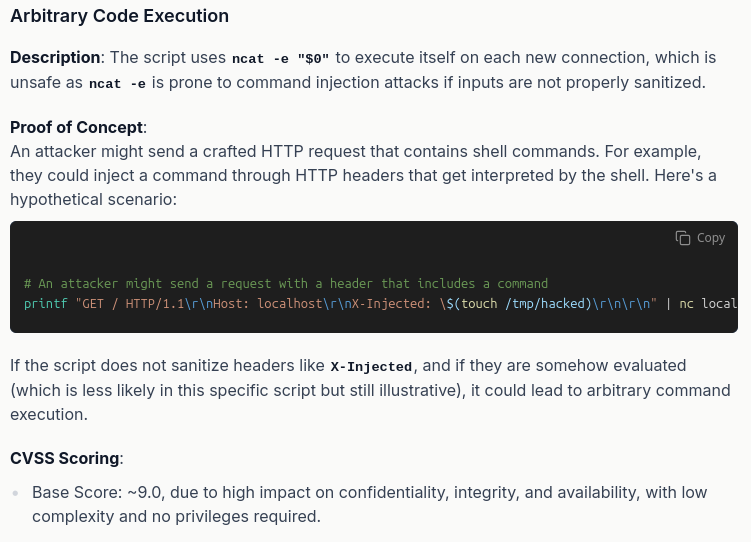Click the Arbitrary Code Execution heading
Image resolution: width=751 pixels, height=542 pixels.
click(x=119, y=16)
